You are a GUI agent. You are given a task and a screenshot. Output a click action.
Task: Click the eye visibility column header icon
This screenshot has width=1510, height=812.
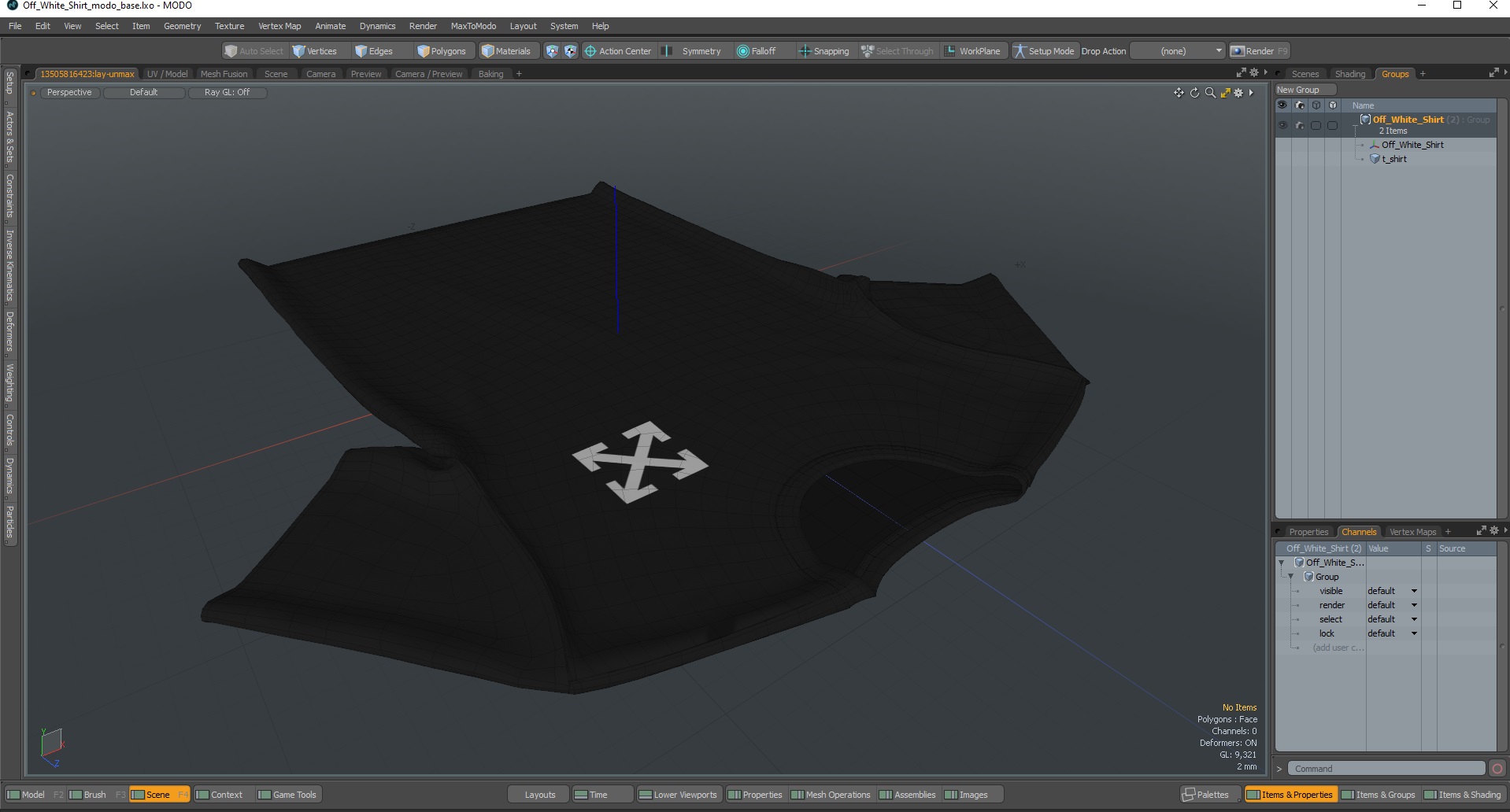pyautogui.click(x=1282, y=105)
